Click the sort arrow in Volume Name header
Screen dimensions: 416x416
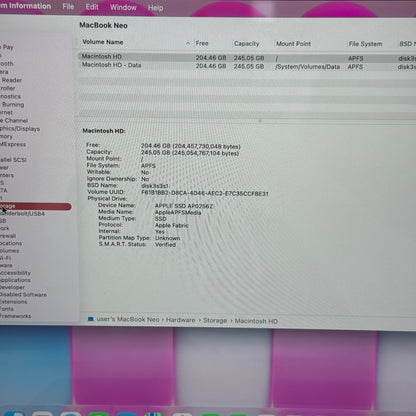coord(188,43)
